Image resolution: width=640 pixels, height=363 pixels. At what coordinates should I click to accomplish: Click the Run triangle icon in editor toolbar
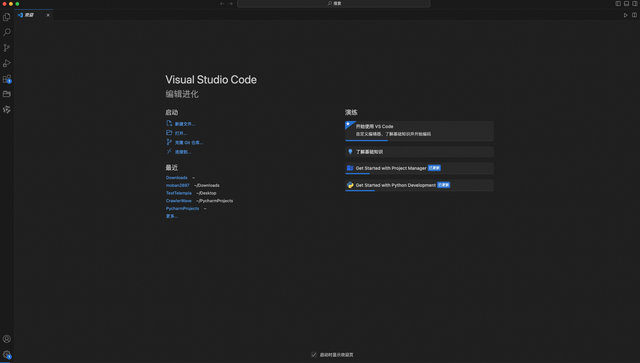coord(626,15)
